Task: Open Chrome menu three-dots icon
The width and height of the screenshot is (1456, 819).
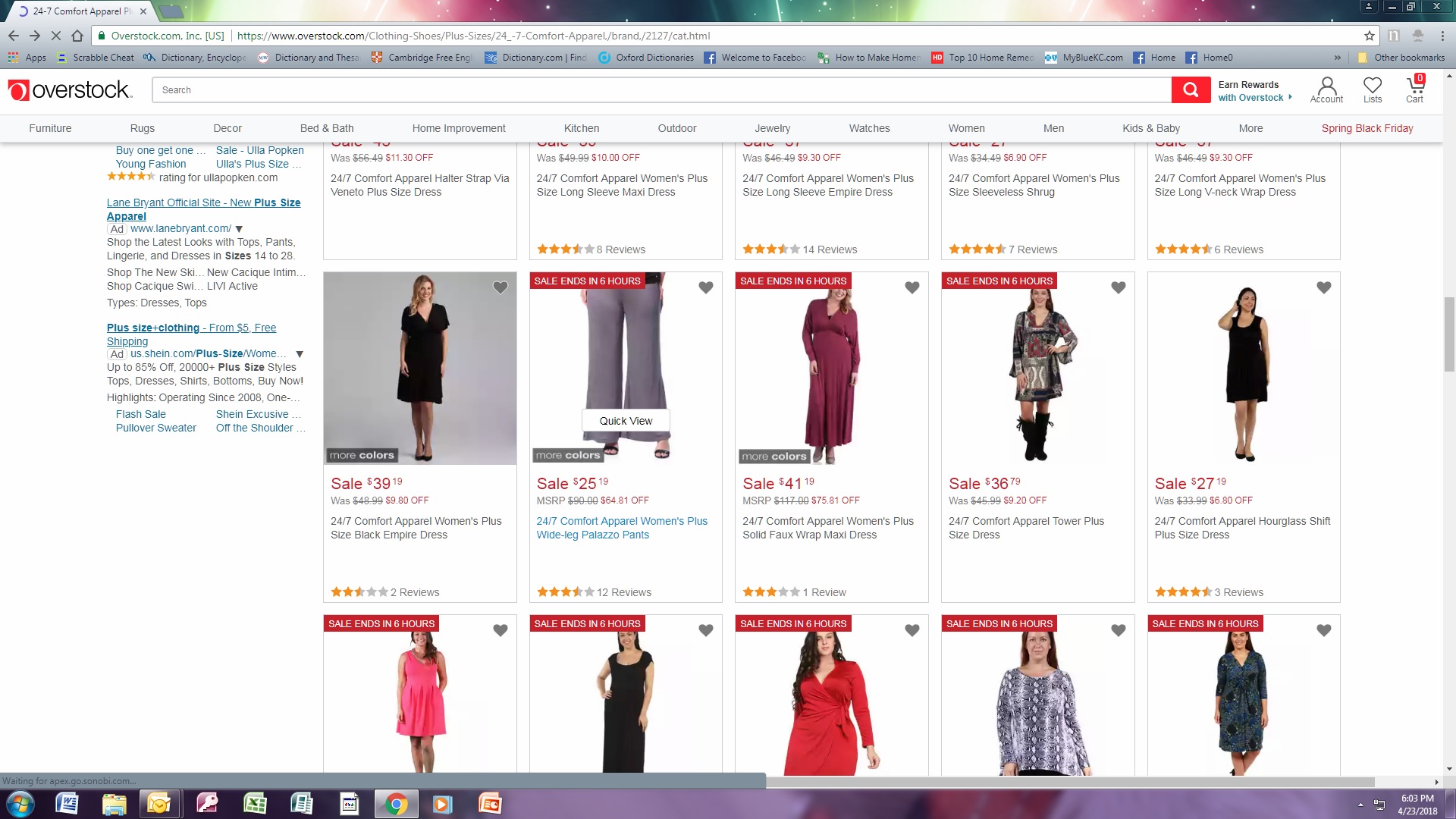Action: click(x=1442, y=36)
